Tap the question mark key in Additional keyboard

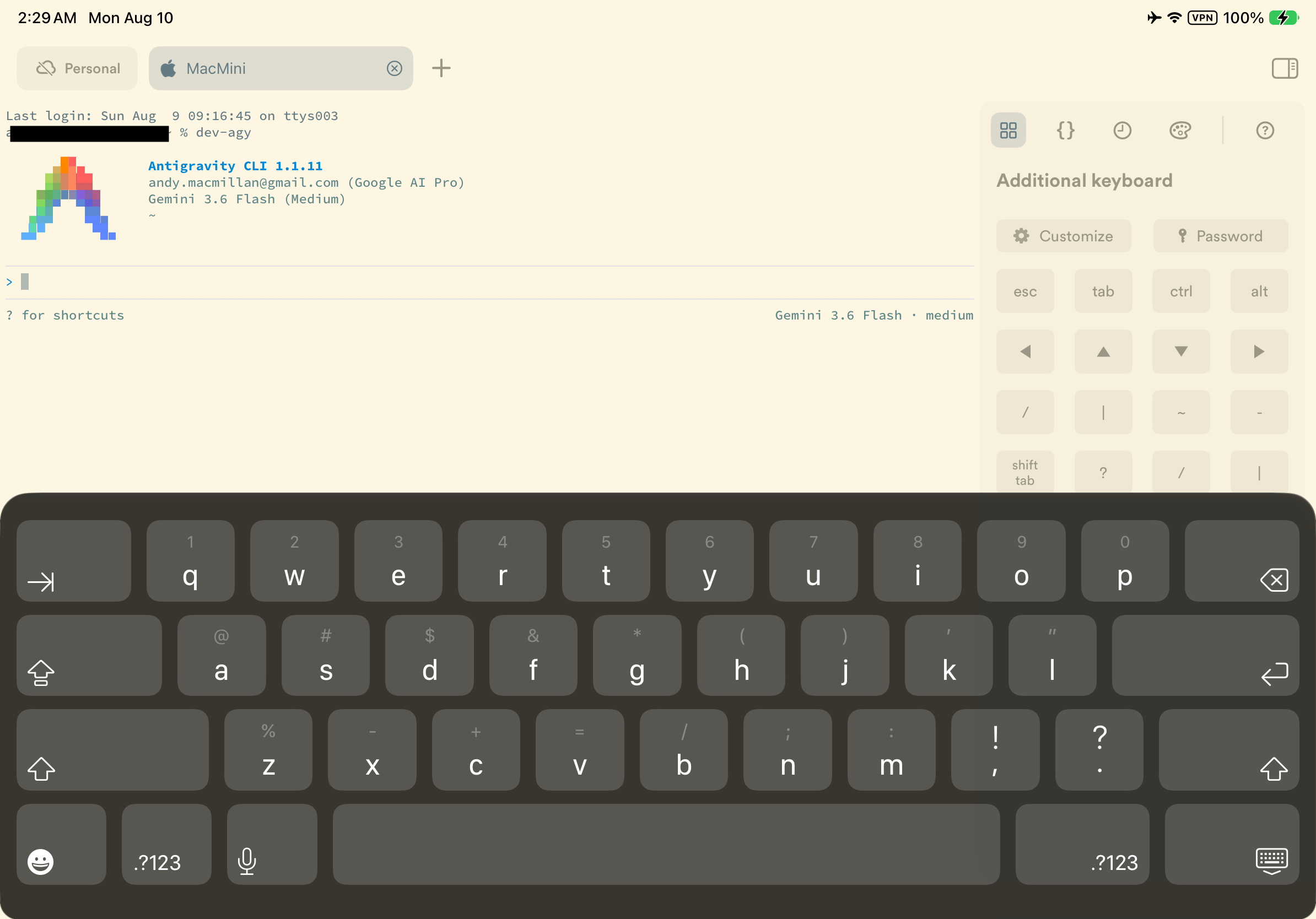point(1103,472)
